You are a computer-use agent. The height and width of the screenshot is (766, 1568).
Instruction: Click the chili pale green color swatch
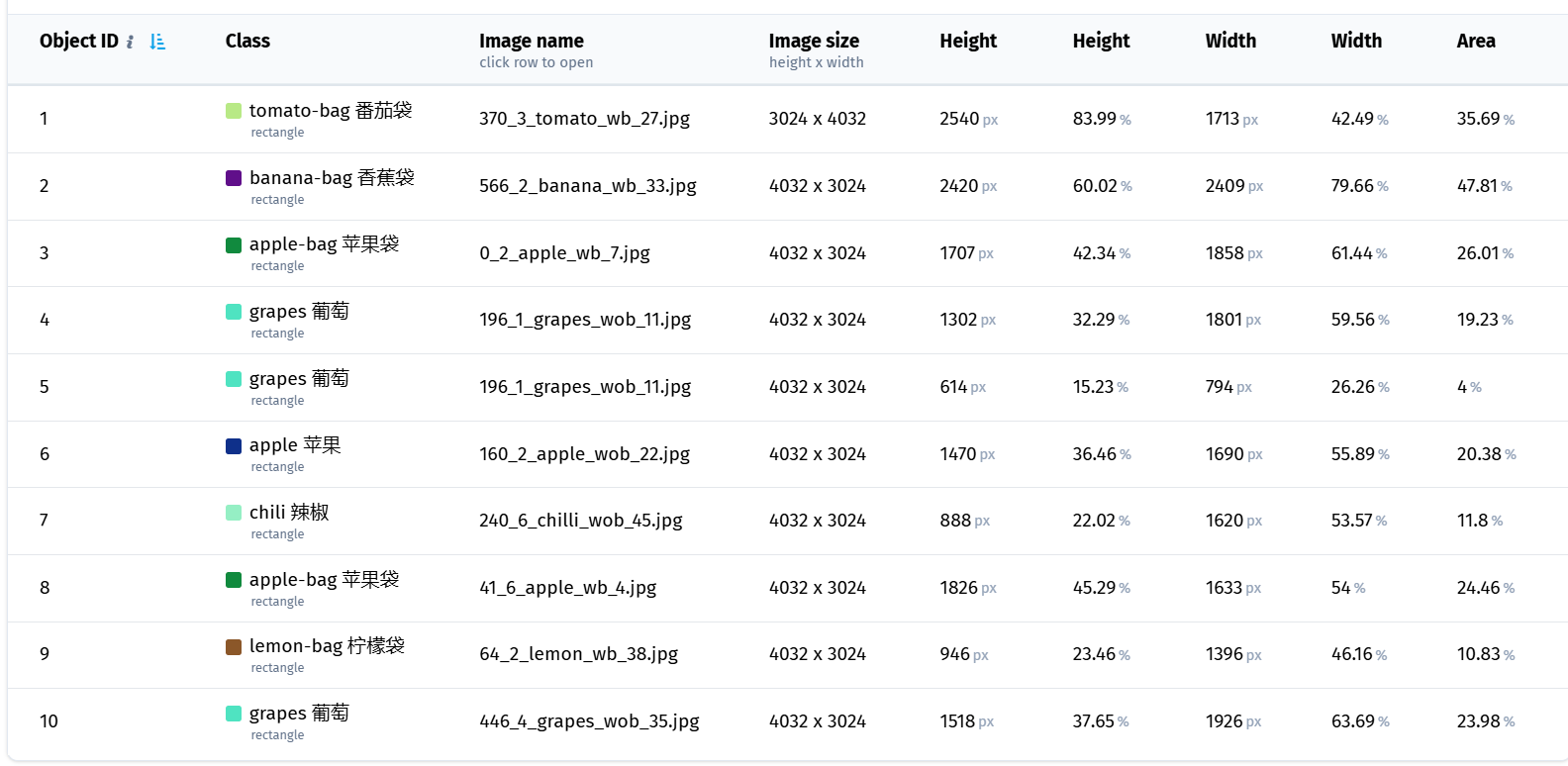(234, 513)
